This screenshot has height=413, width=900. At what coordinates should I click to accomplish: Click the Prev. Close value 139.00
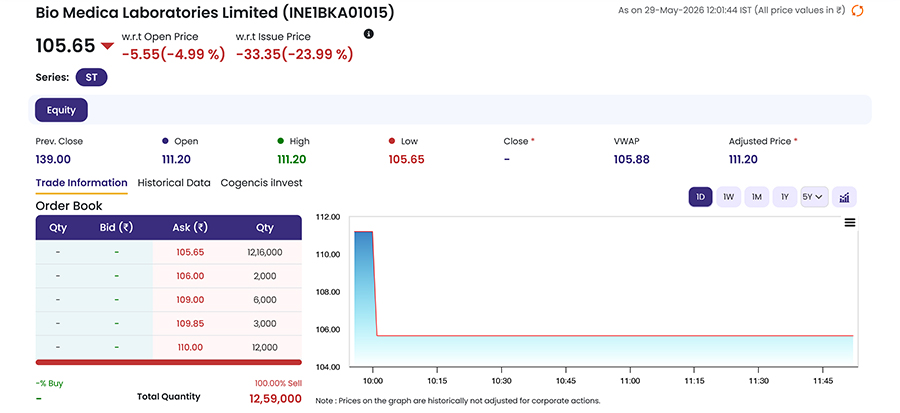pos(53,159)
